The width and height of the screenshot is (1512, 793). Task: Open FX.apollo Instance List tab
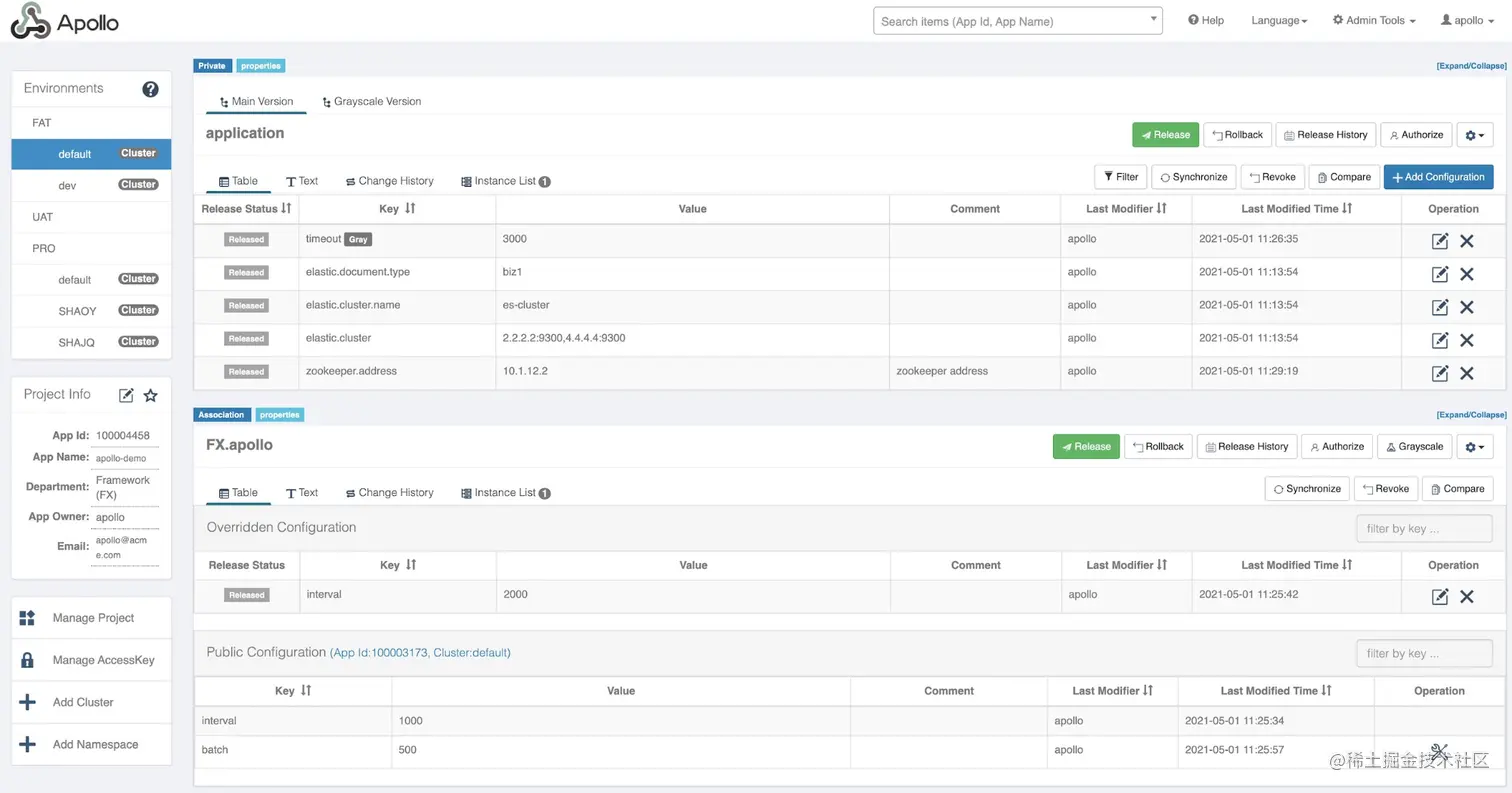pos(506,492)
